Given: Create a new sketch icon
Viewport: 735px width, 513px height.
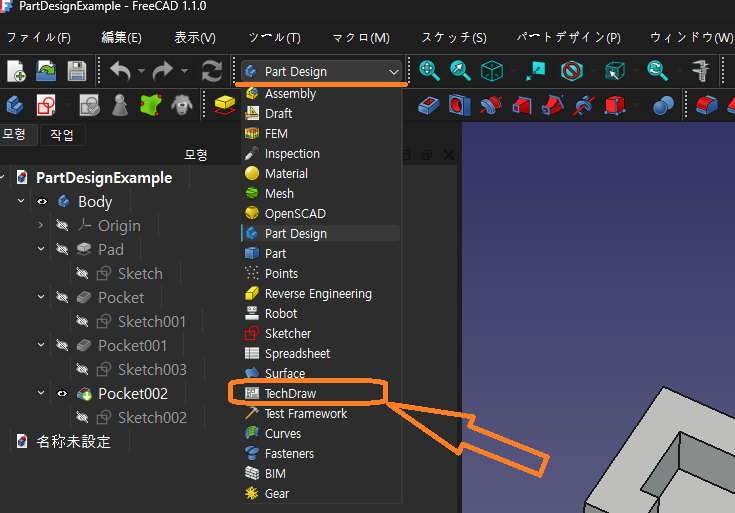Looking at the screenshot, I should 46,105.
